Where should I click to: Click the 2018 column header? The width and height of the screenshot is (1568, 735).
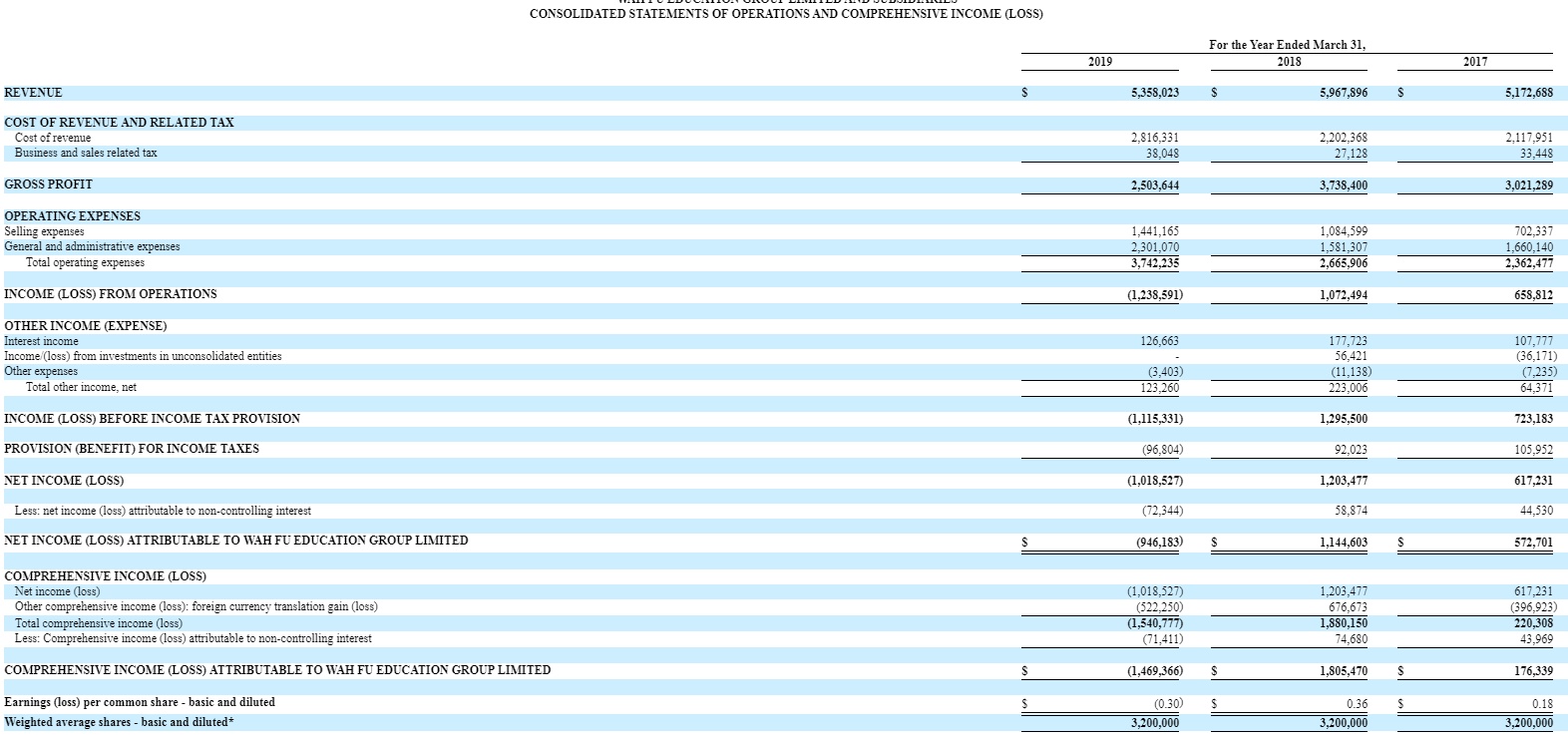(1289, 62)
